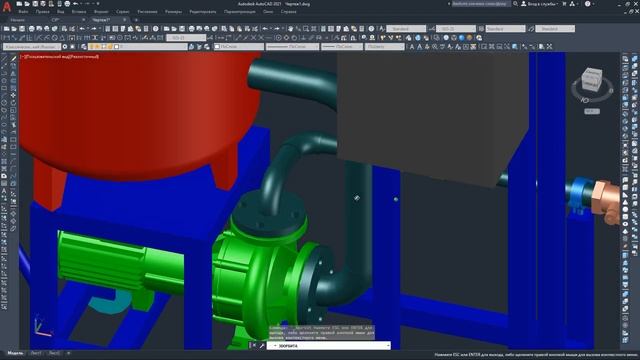
Task: Click the first text A icon on Text toolbar
Action: [411, 47]
